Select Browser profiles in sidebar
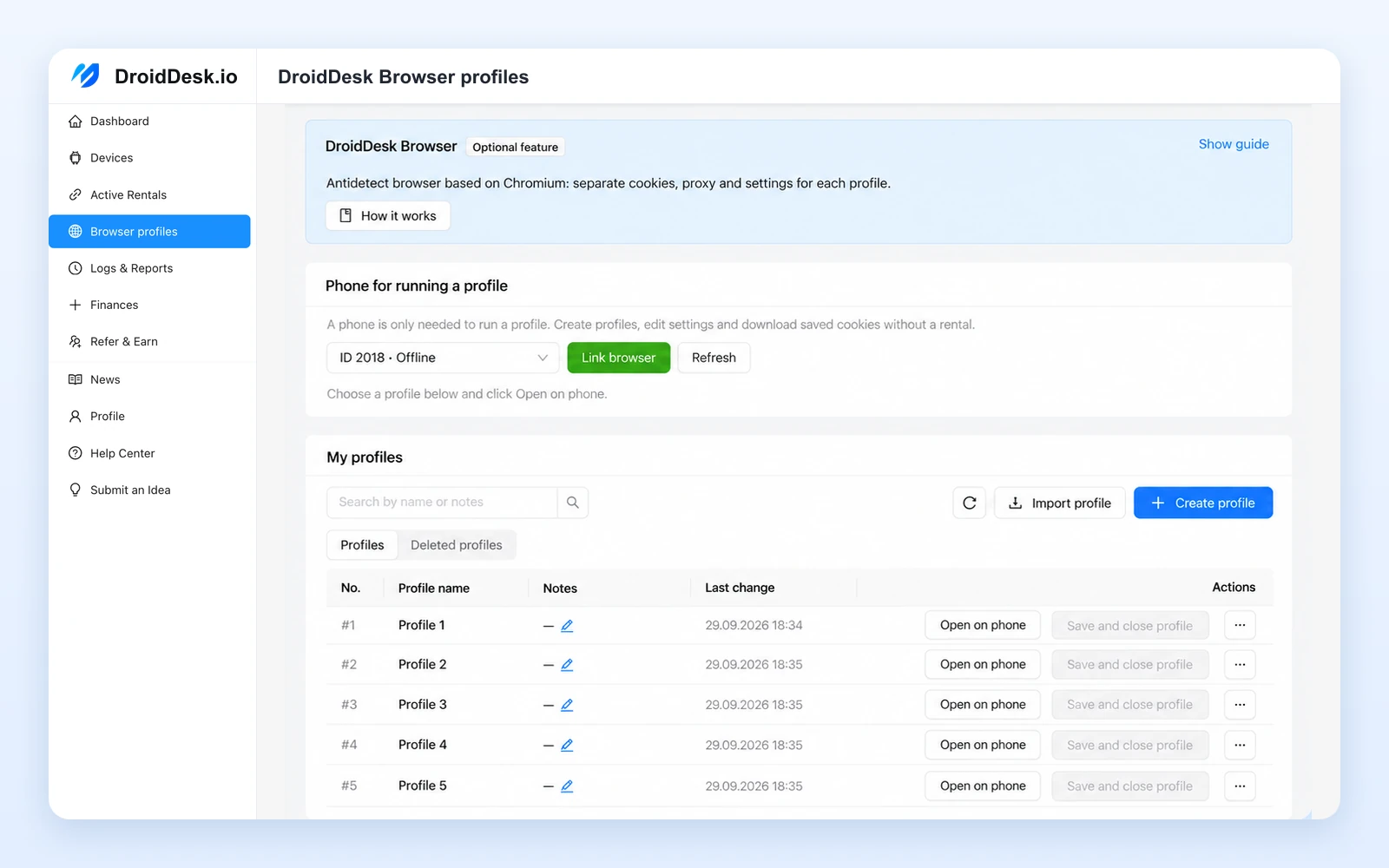The height and width of the screenshot is (868, 1389). point(149,231)
